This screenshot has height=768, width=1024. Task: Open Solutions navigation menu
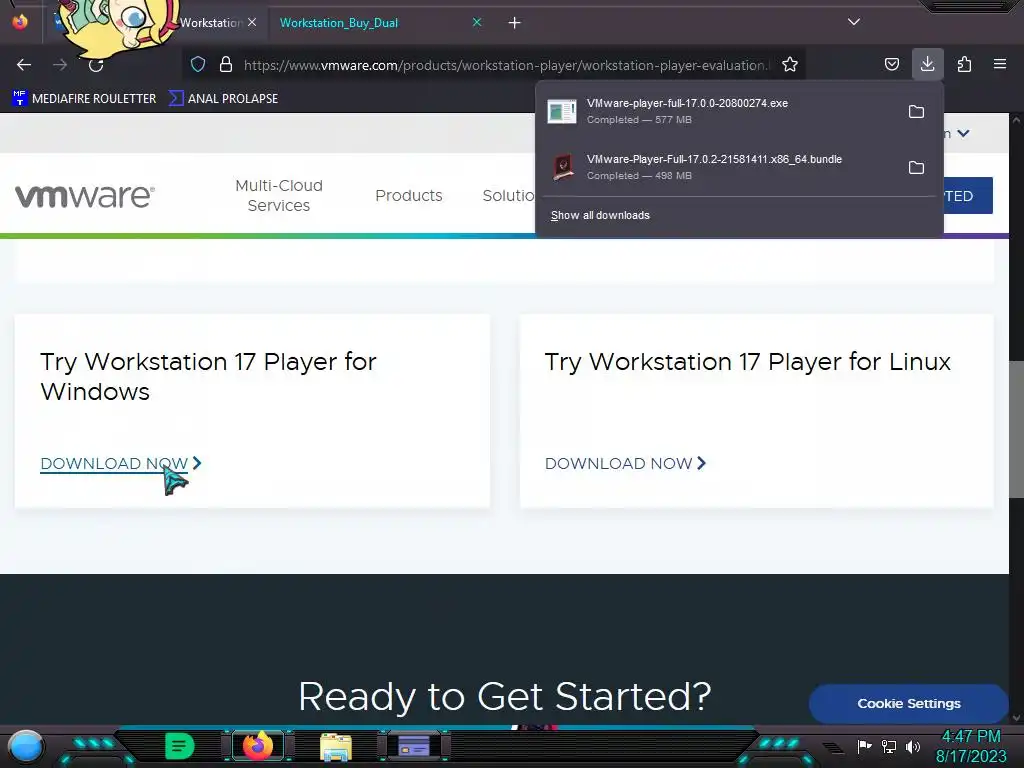pos(509,195)
